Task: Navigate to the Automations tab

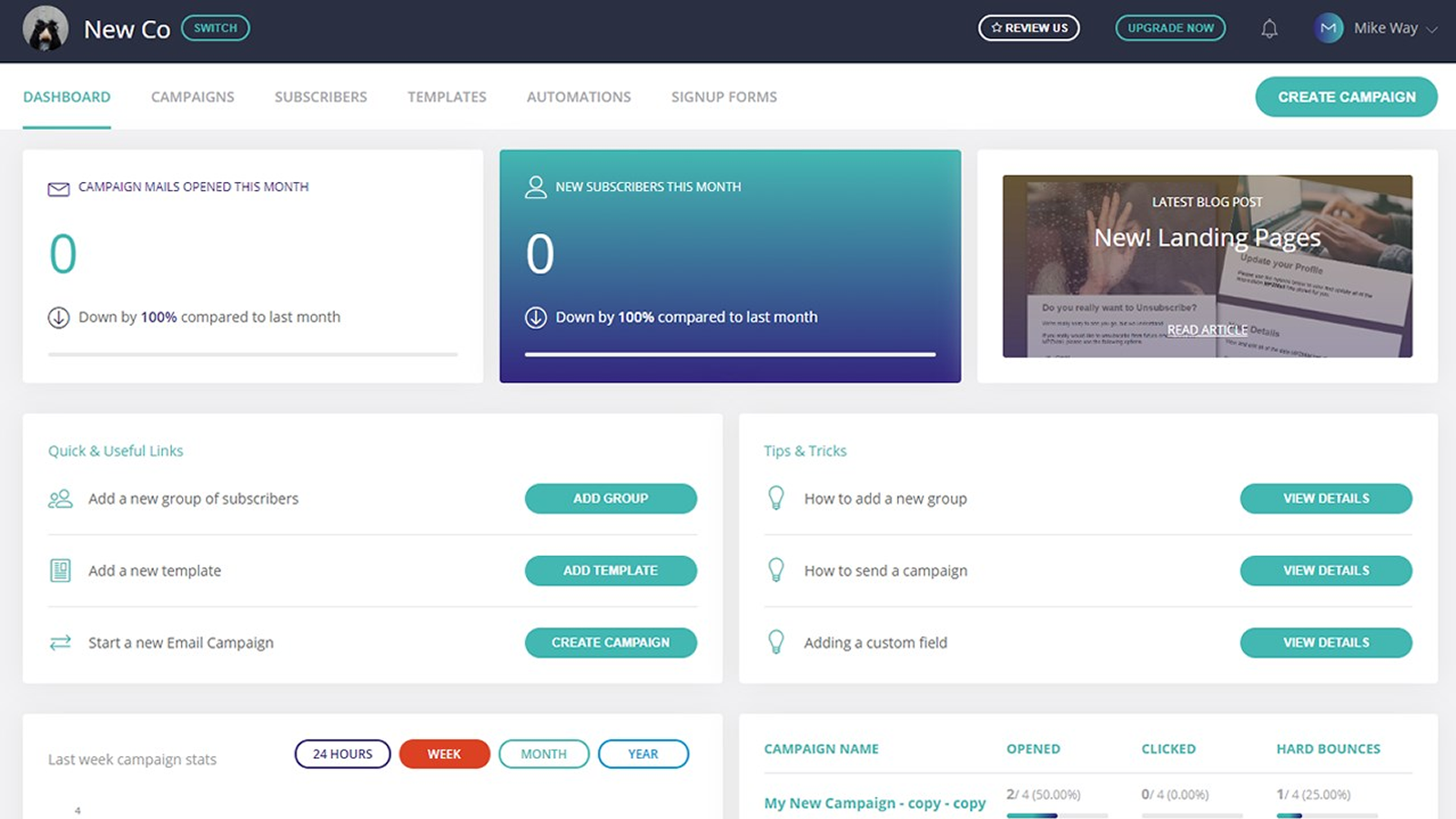Action: pyautogui.click(x=579, y=96)
